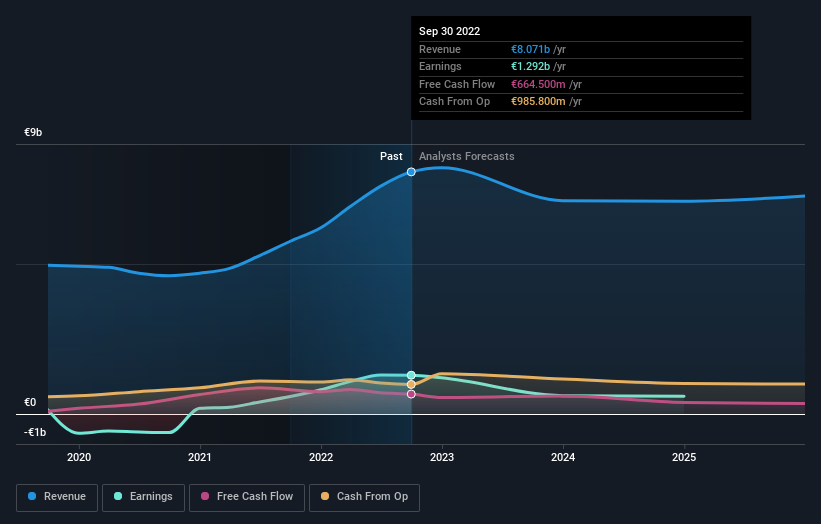Viewport: 821px width, 524px height.
Task: Click the Revenue row label in tooltip
Action: [x=440, y=49]
